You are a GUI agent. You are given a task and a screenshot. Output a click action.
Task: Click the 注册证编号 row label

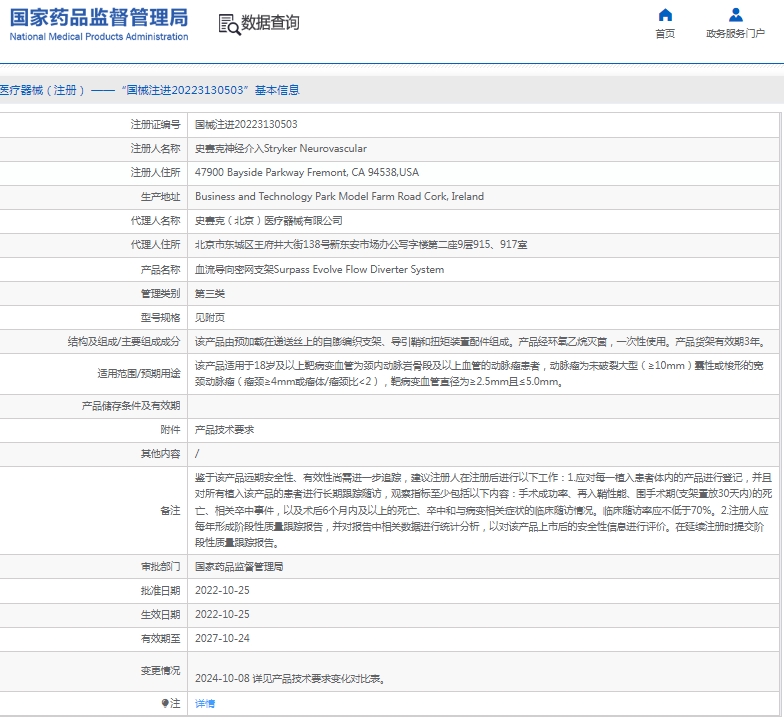click(155, 124)
